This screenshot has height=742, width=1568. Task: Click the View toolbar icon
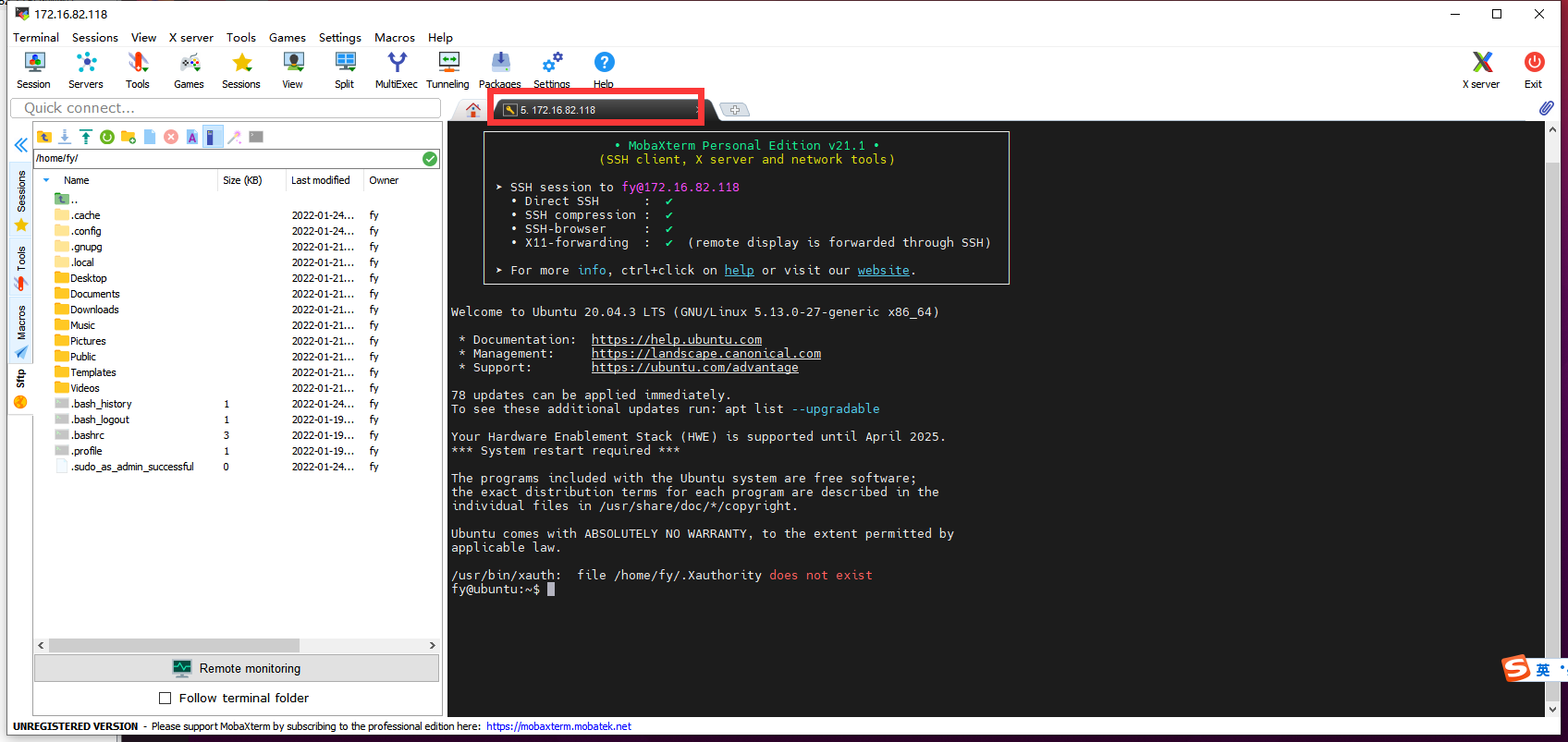[293, 70]
